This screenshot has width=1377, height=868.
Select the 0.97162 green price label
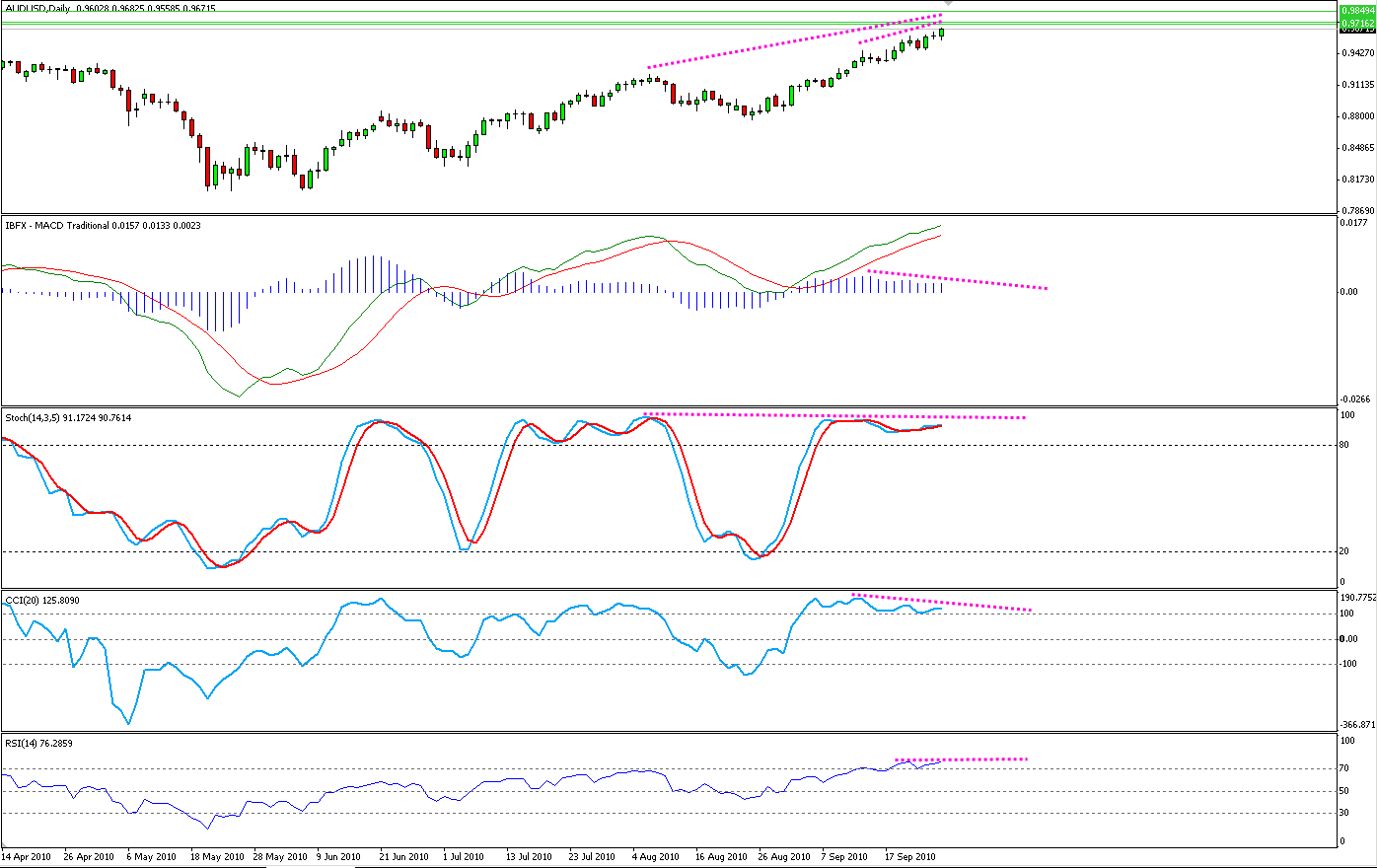pos(1357,22)
